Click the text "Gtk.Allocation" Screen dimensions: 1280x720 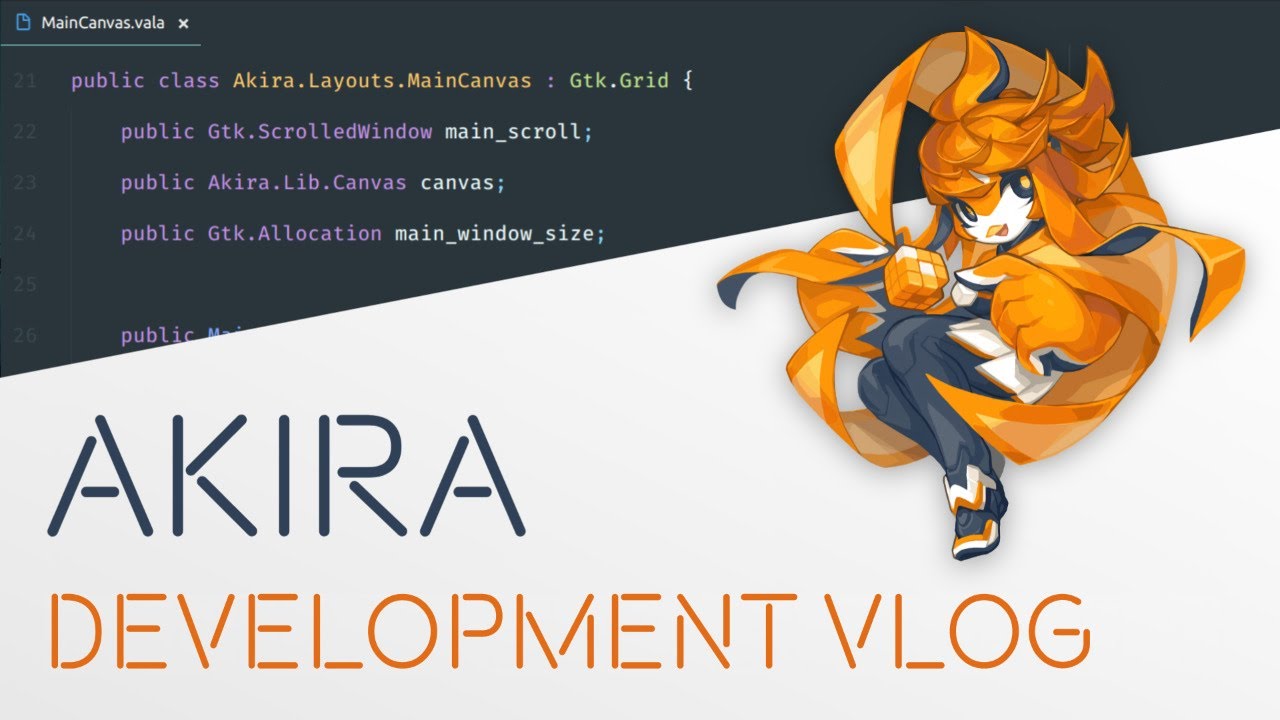click(295, 234)
